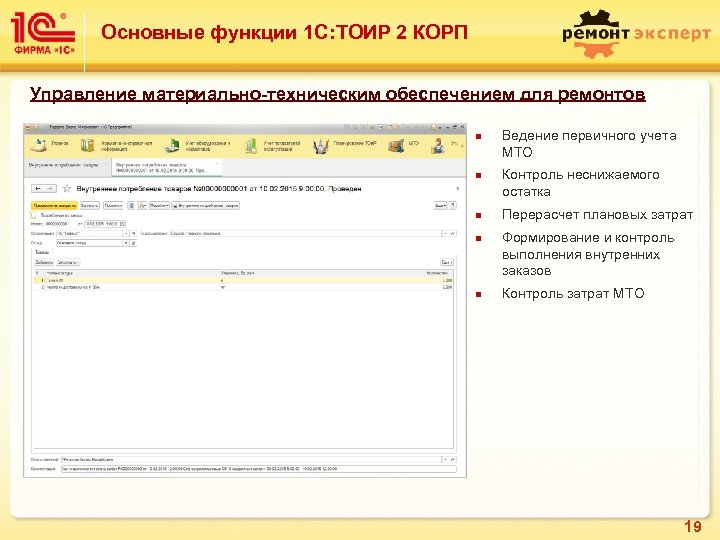This screenshot has width=720, height=540.
Task: Toggle Потребление по заказам checkbox
Action: [x=33, y=215]
